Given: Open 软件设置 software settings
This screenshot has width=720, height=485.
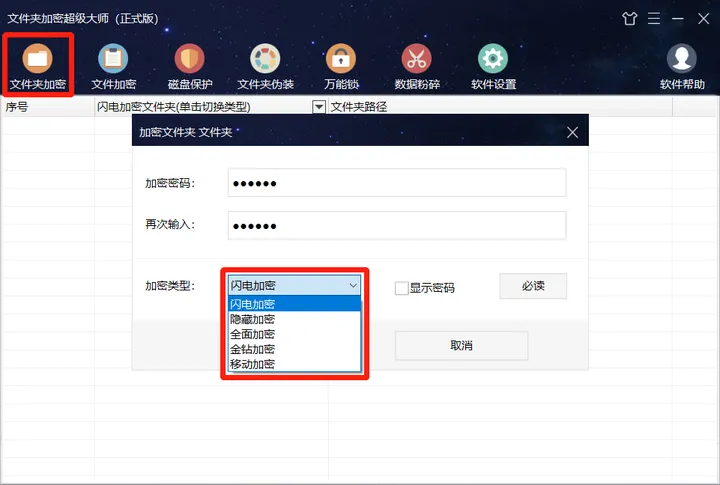Looking at the screenshot, I should pos(493,66).
